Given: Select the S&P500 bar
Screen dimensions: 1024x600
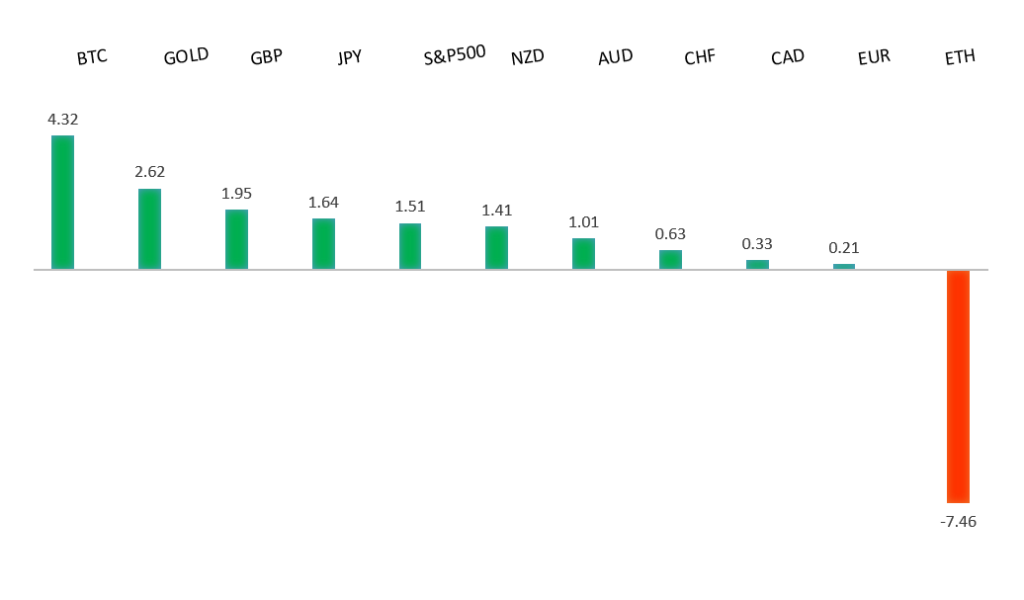Looking at the screenshot, I should (x=410, y=246).
